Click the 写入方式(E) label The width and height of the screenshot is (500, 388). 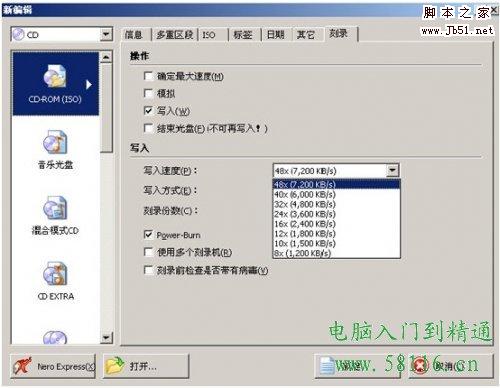click(170, 190)
